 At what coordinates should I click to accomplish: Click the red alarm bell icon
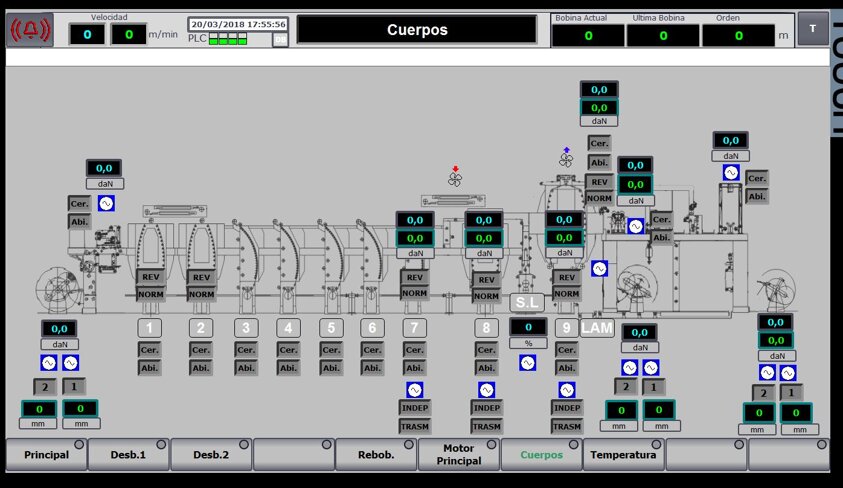click(30, 30)
